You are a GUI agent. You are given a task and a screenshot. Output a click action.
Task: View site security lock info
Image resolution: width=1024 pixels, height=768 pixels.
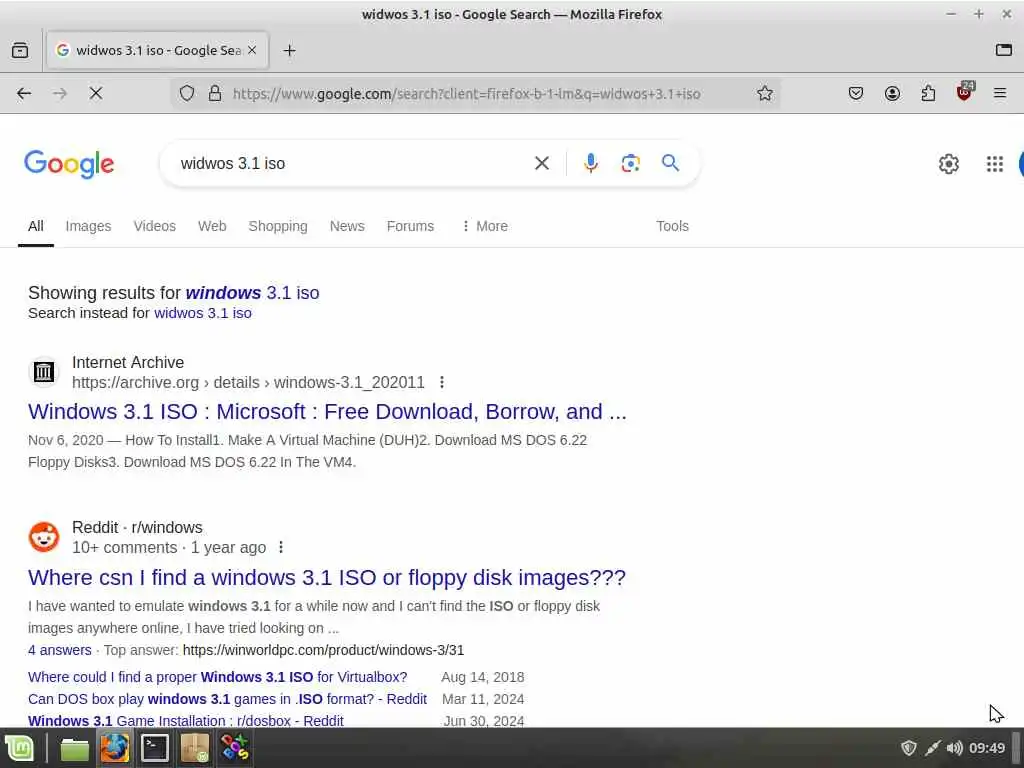click(x=215, y=93)
